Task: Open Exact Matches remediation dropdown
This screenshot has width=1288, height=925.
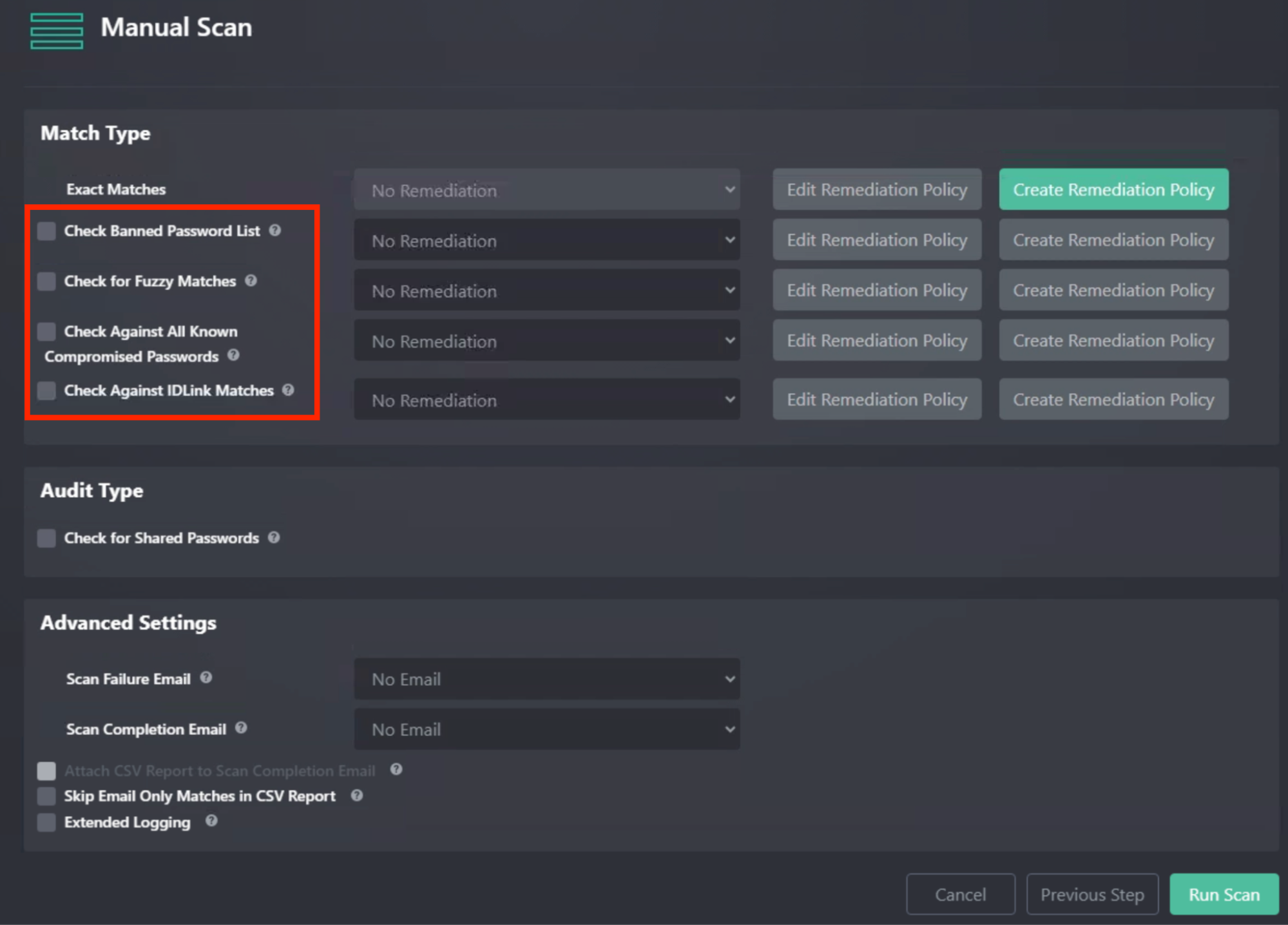Action: click(x=546, y=190)
